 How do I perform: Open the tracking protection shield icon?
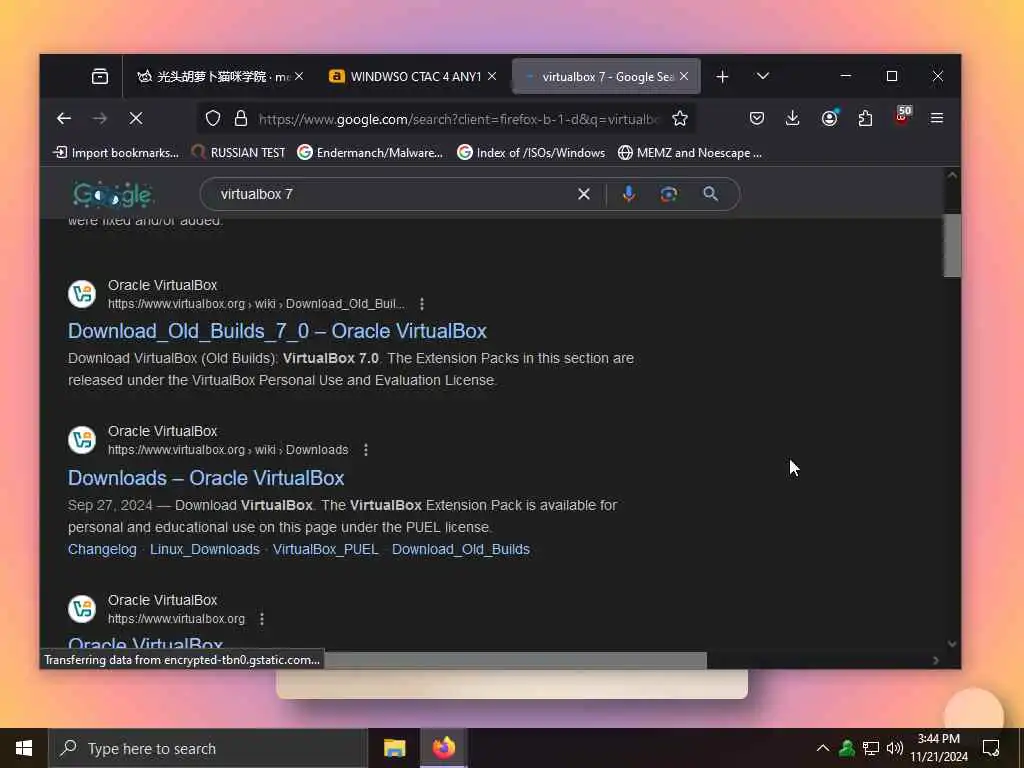[213, 118]
